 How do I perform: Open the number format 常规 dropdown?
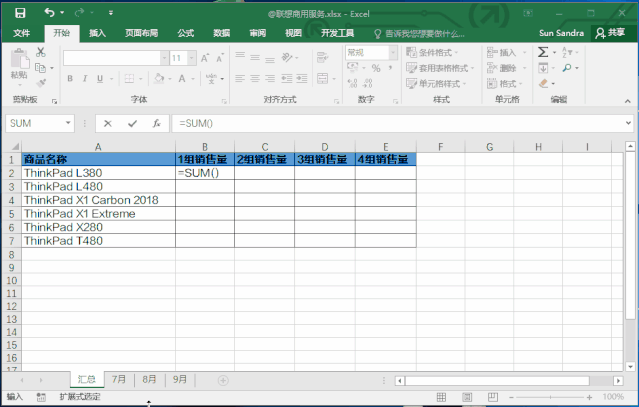393,53
